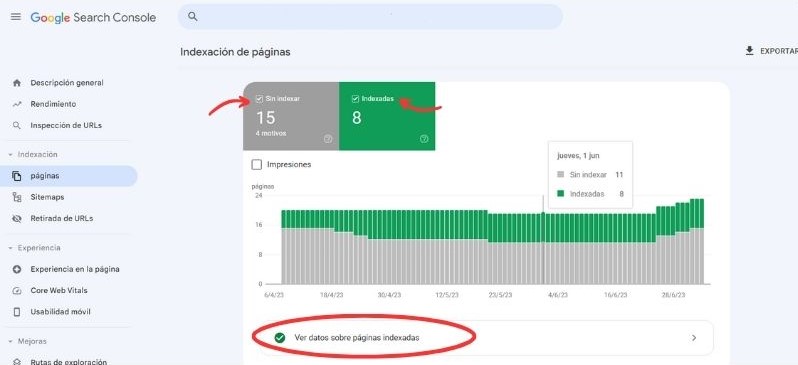This screenshot has width=798, height=365.
Task: Click the trend icon beside Rendimiento
Action: tap(17, 104)
